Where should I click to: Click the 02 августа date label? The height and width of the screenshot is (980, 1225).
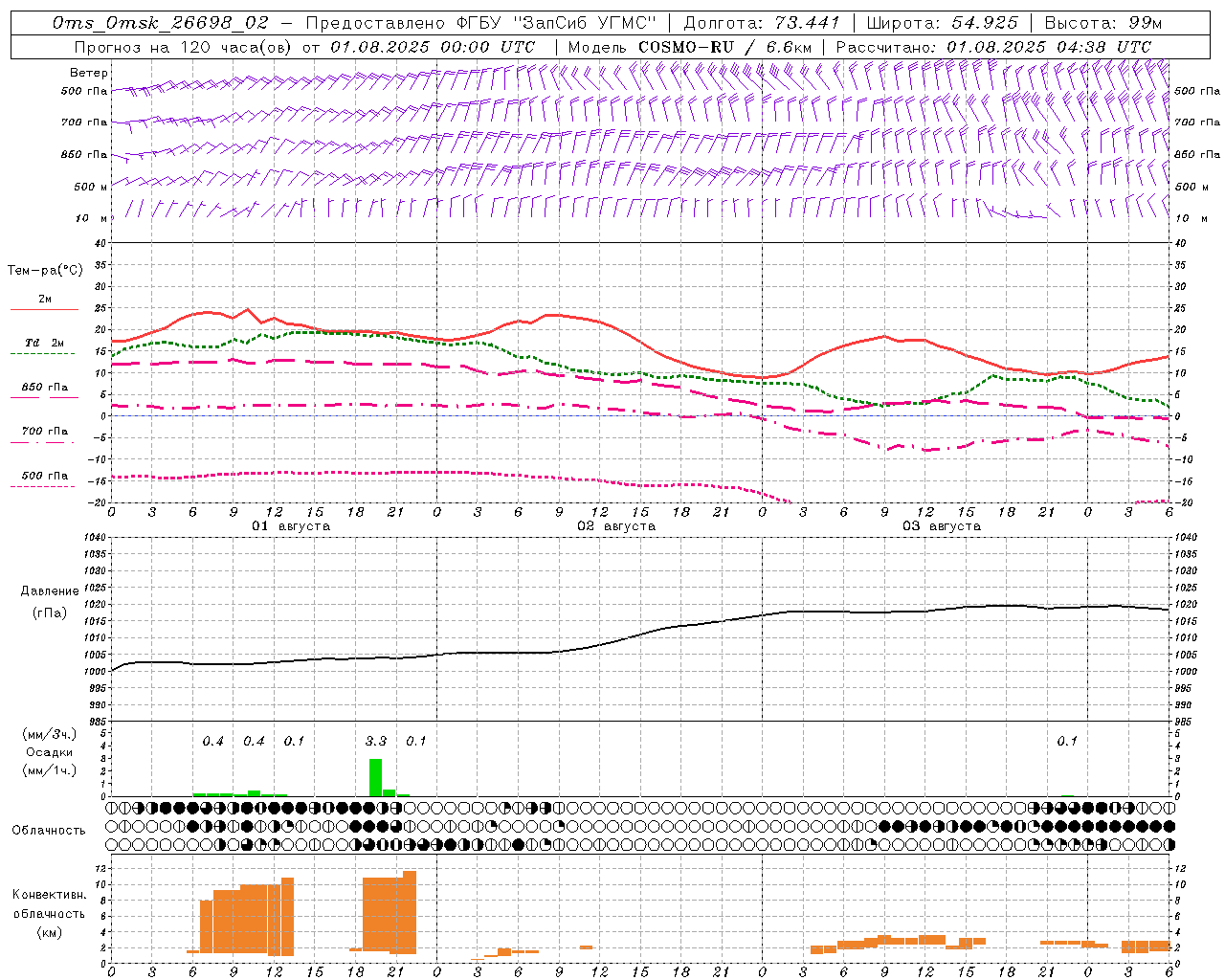(x=616, y=526)
